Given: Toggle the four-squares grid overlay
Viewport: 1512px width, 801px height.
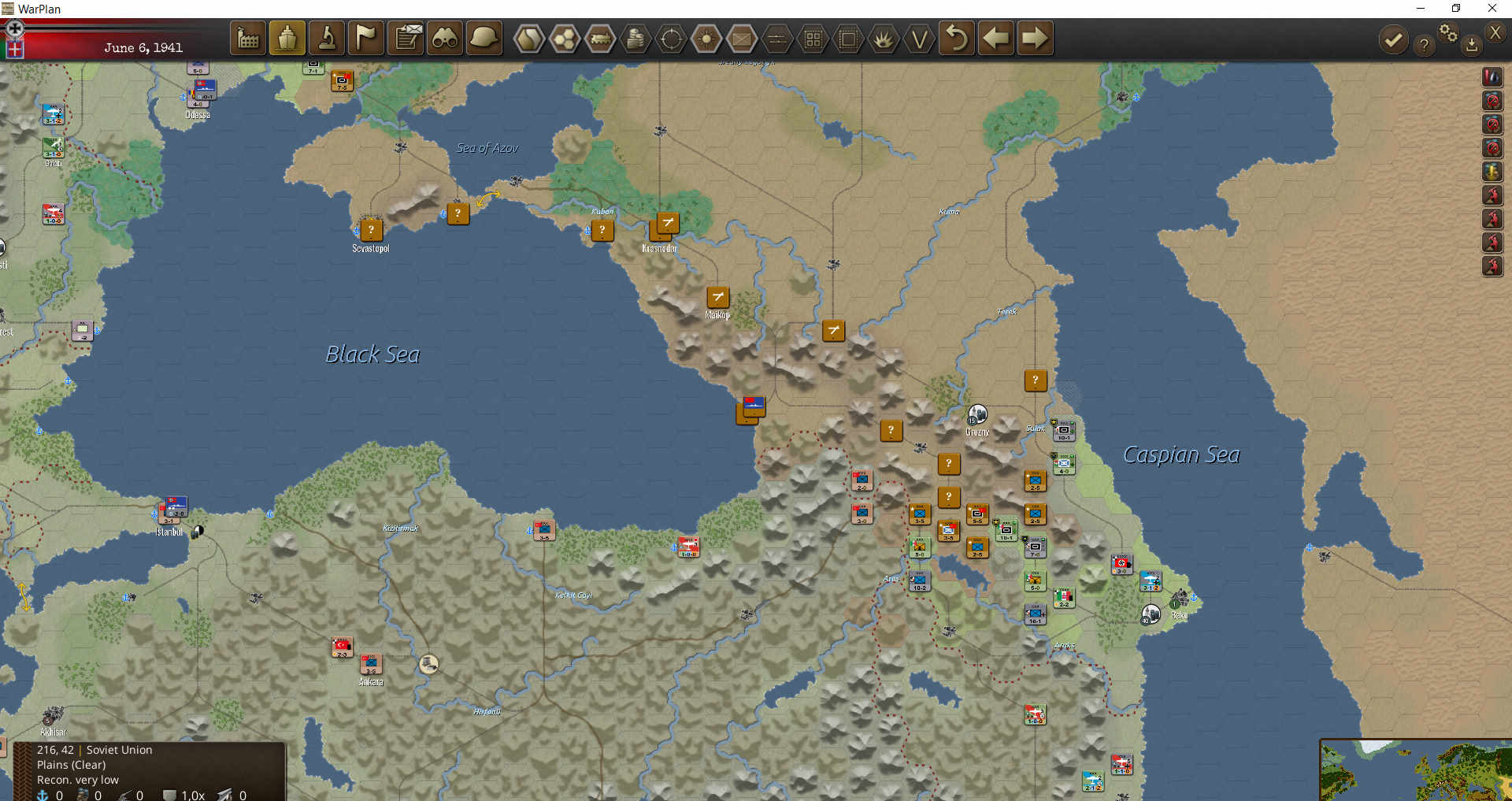Looking at the screenshot, I should (813, 39).
